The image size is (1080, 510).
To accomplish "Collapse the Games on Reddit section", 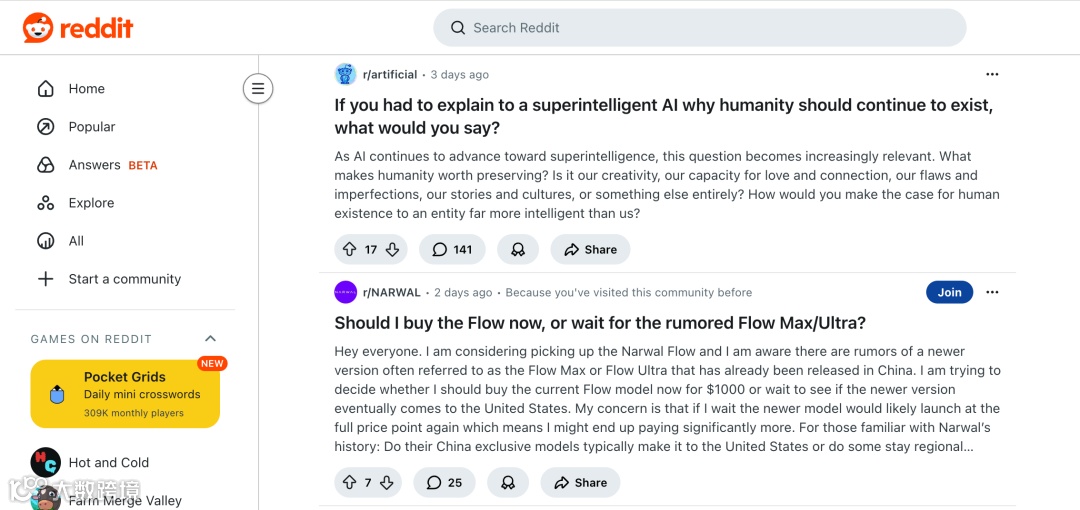I will [x=210, y=339].
